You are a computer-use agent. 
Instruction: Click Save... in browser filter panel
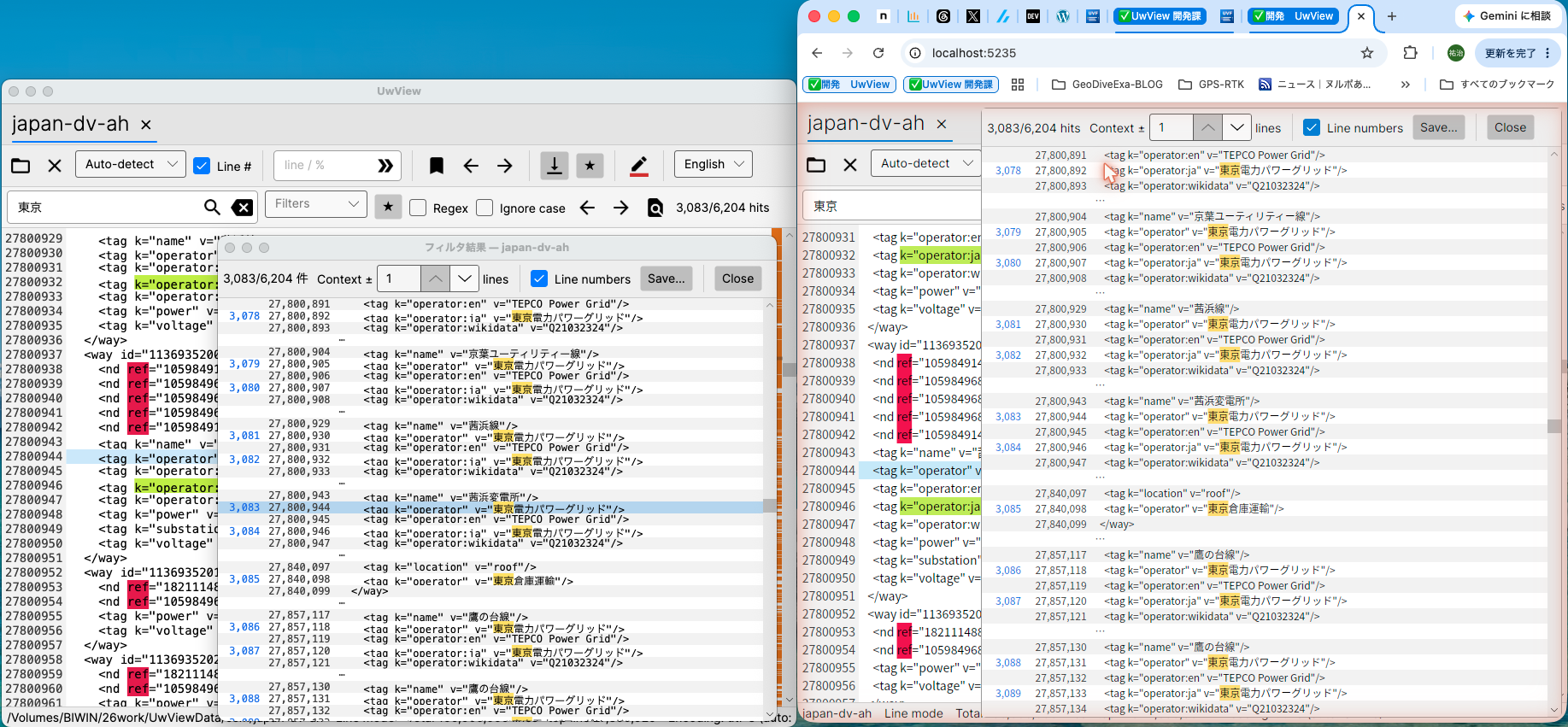pyautogui.click(x=1439, y=127)
